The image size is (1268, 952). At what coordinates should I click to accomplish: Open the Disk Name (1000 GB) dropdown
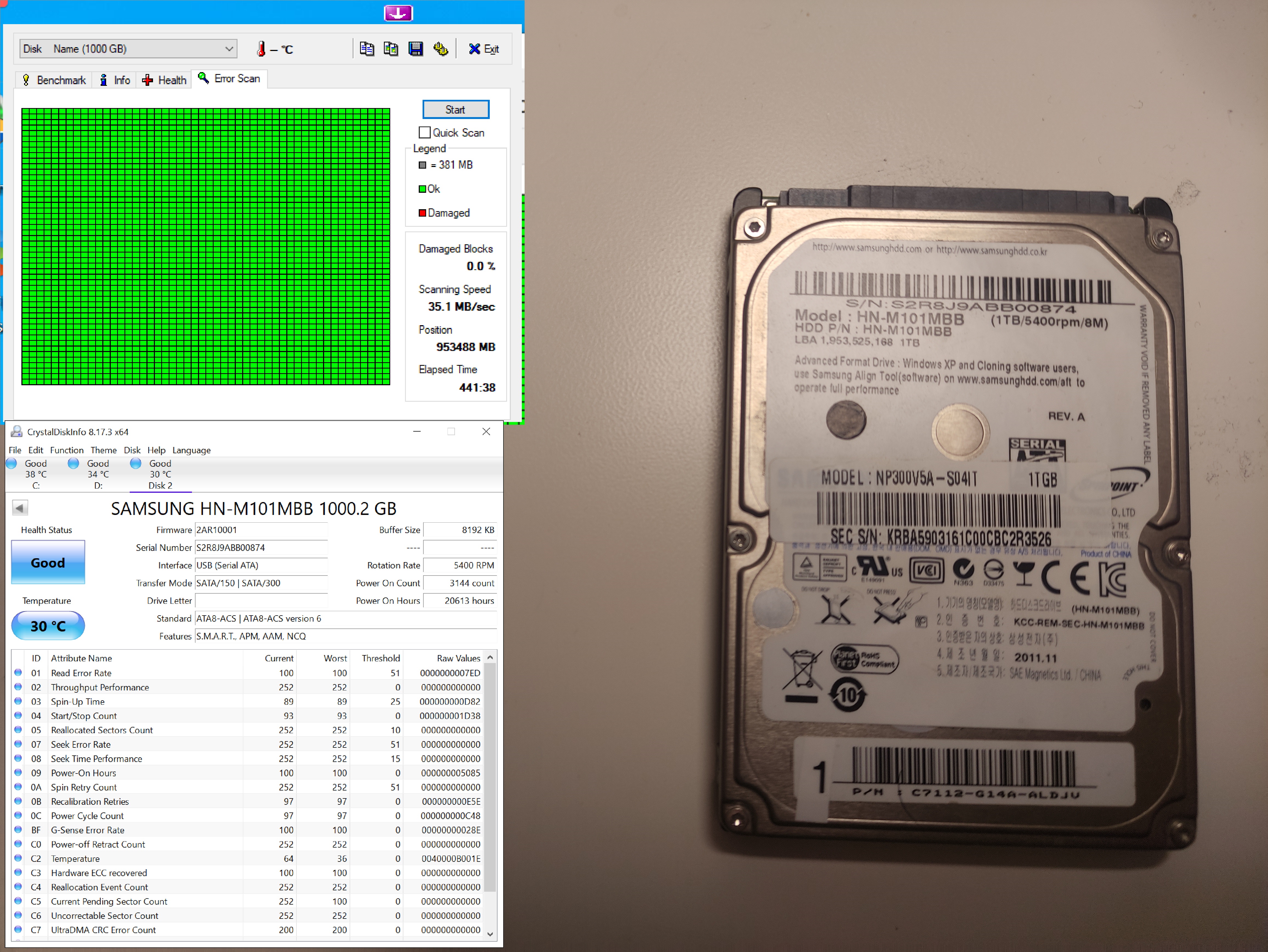(x=128, y=49)
